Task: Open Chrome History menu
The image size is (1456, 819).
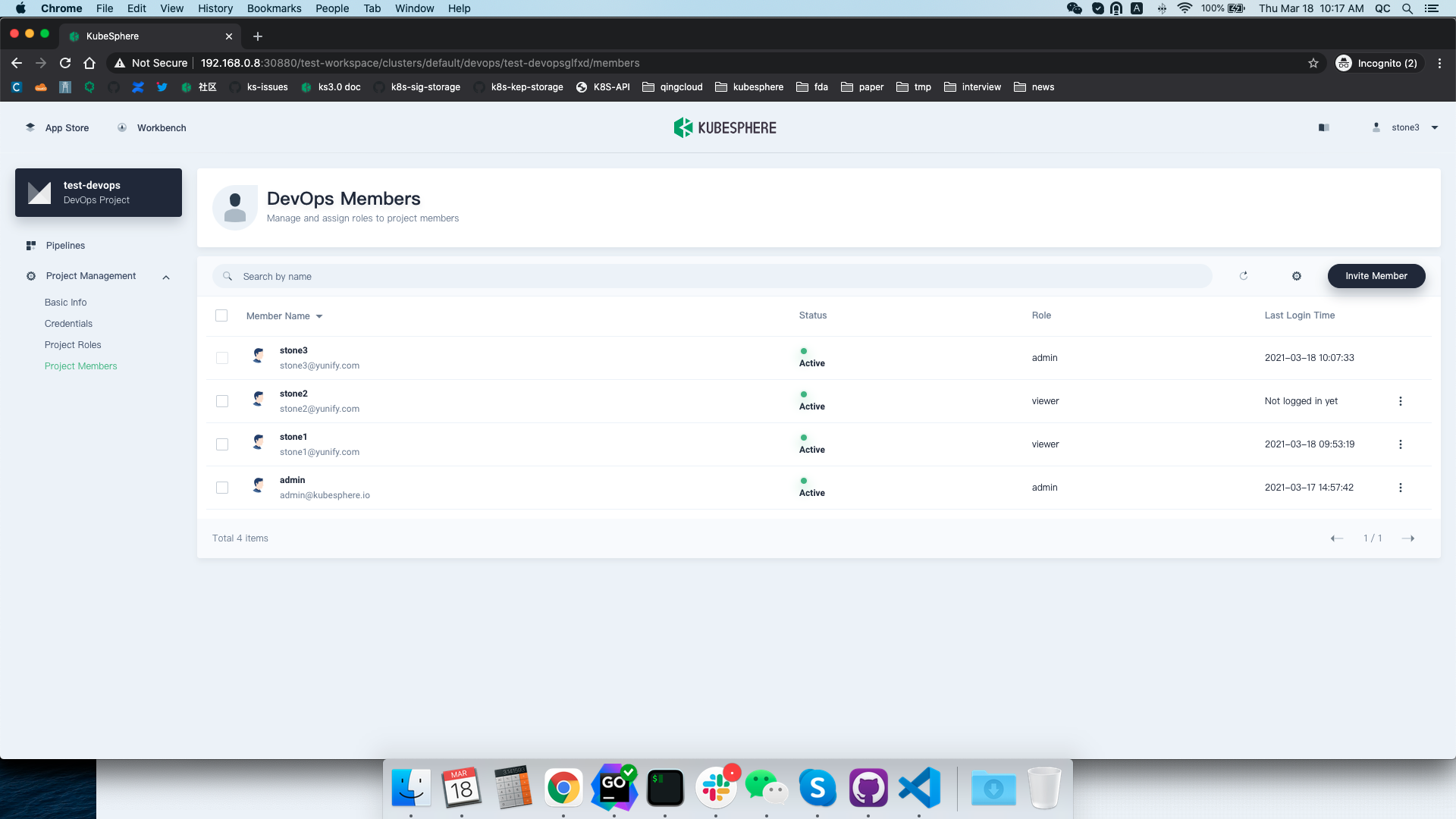Action: pyautogui.click(x=215, y=8)
